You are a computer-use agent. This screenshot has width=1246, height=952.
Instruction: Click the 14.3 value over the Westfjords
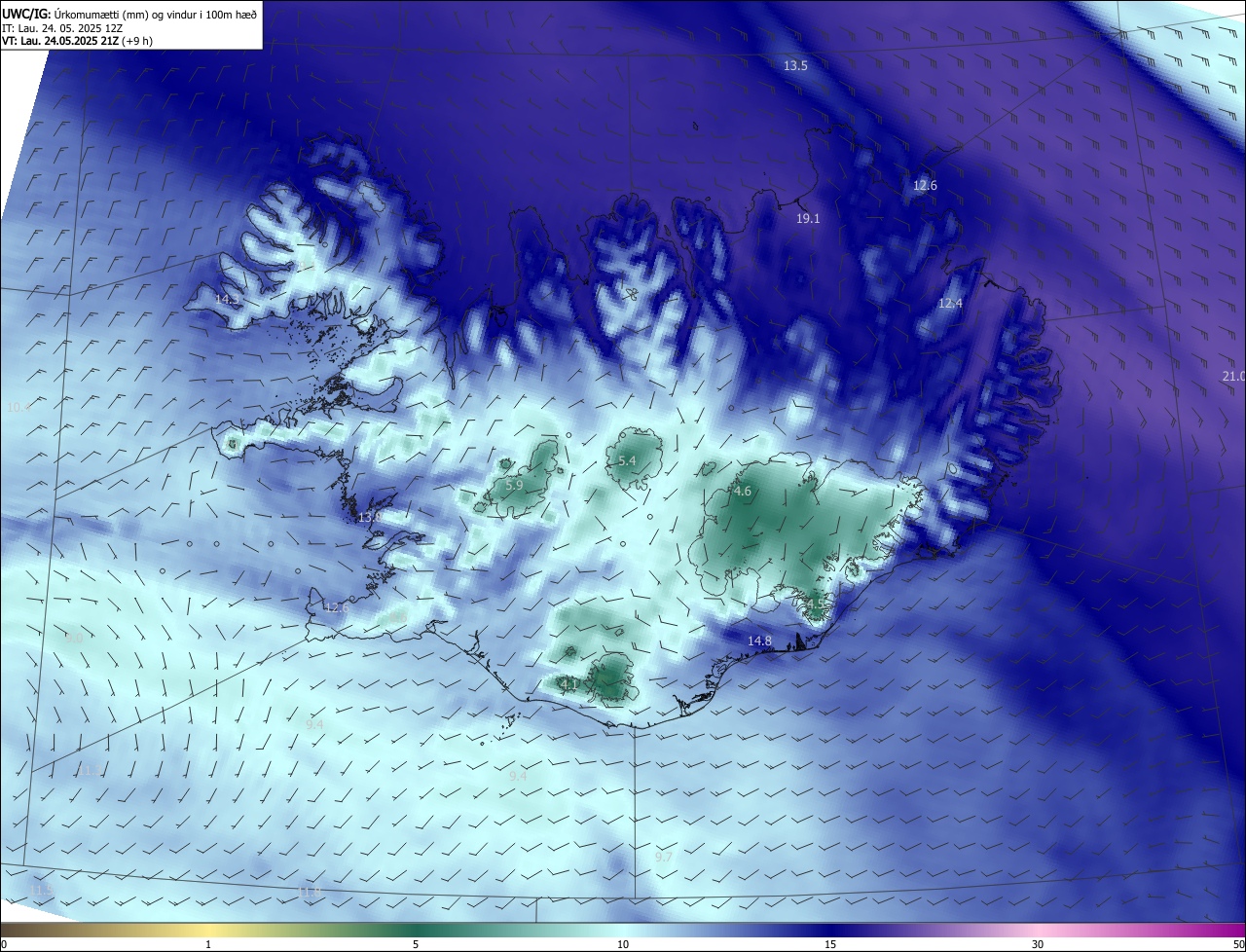pyautogui.click(x=226, y=300)
